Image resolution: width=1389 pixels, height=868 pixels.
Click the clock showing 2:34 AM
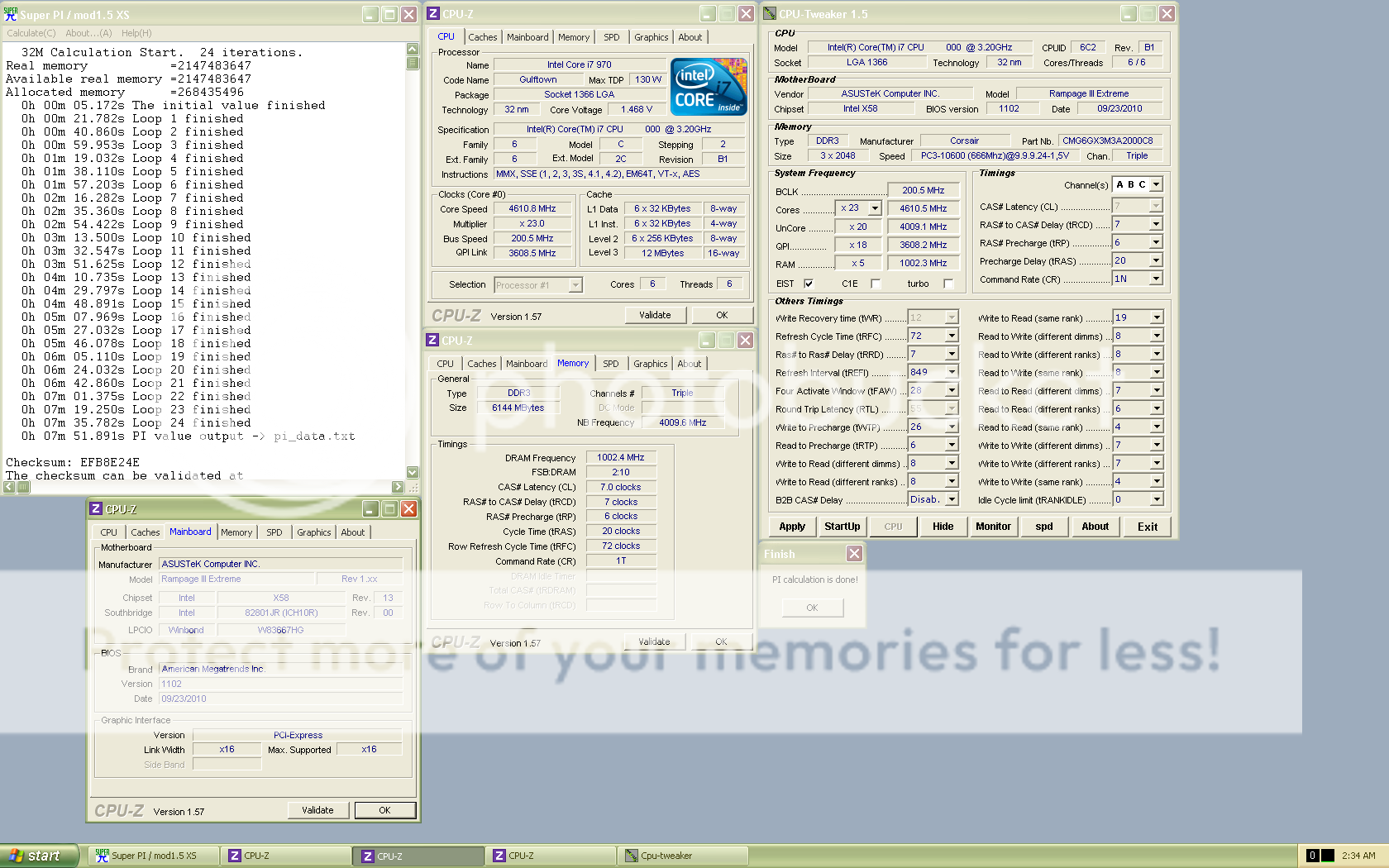tap(1358, 856)
